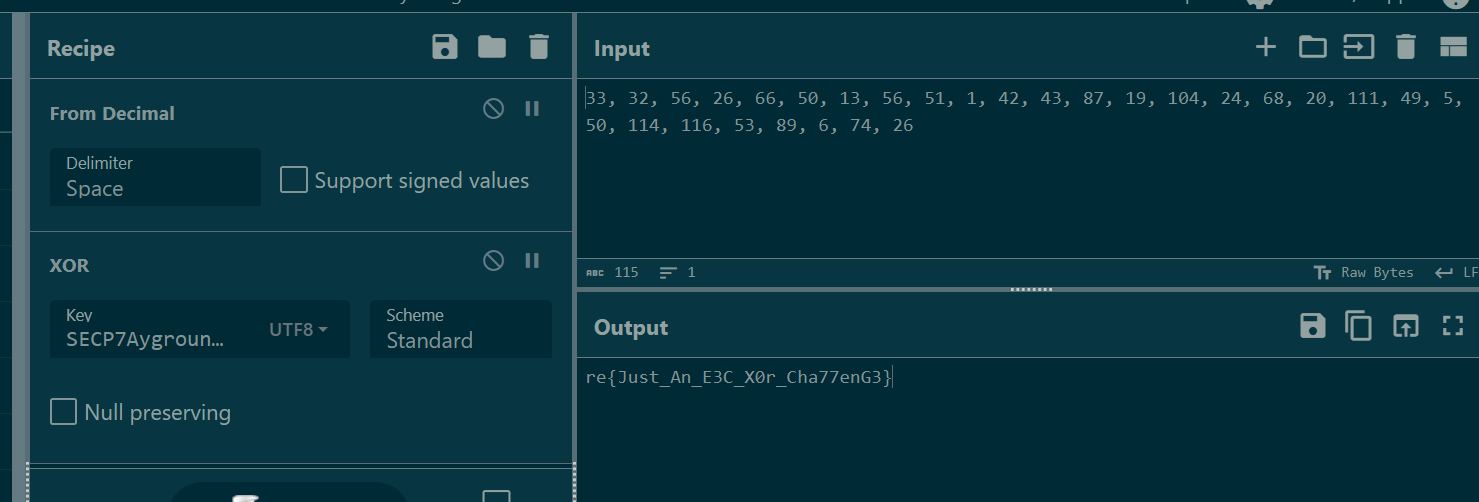The width and height of the screenshot is (1479, 502).
Task: Open the Delimiter dropdown showing Space
Action: (155, 177)
